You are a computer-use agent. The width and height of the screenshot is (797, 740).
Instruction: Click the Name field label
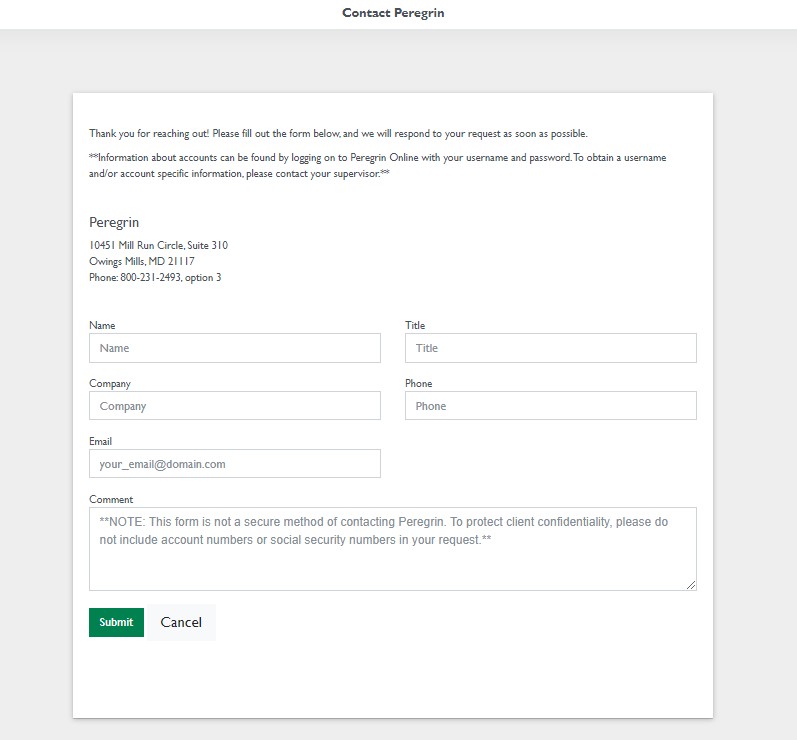102,325
